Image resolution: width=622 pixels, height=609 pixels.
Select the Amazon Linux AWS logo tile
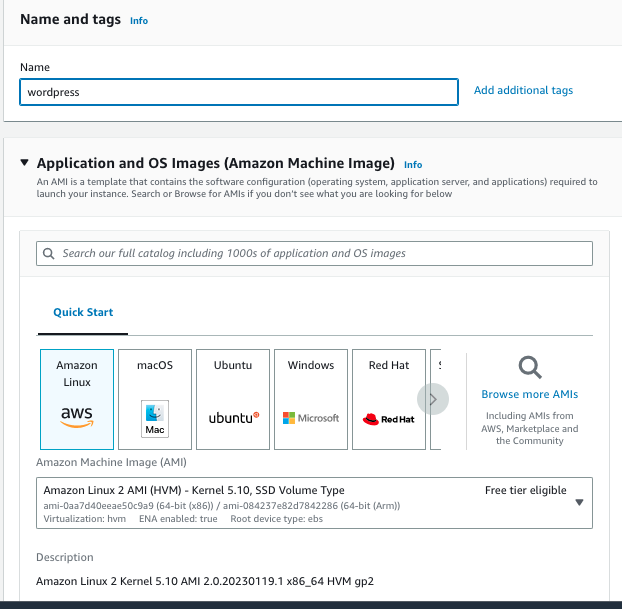click(x=77, y=399)
